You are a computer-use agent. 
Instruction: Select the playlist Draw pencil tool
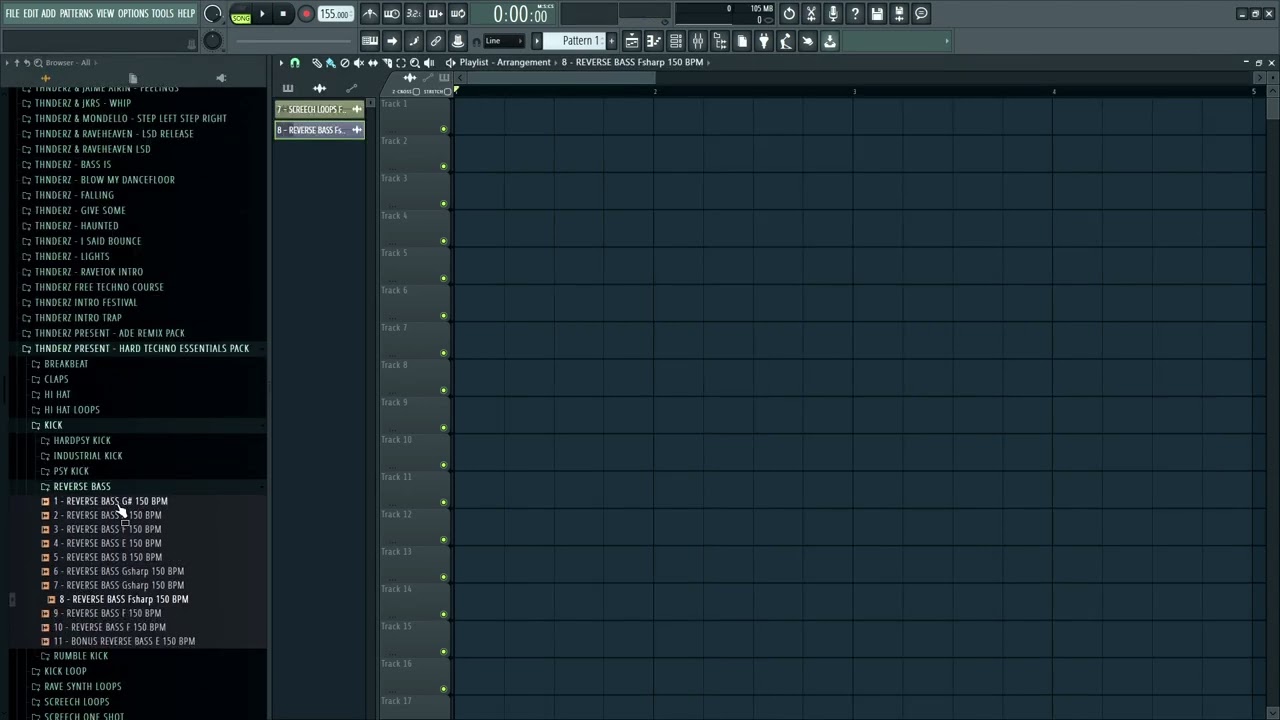point(317,63)
